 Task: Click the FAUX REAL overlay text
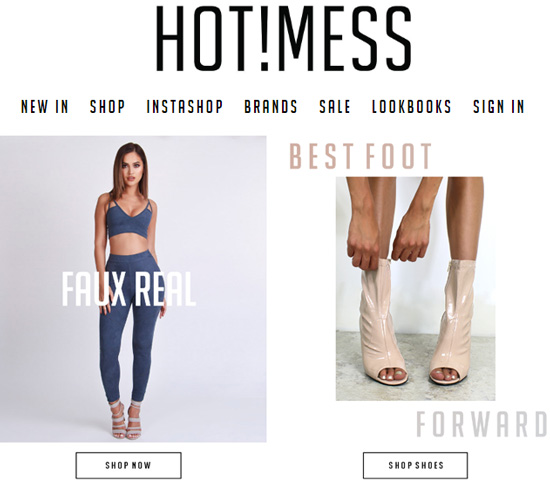(x=128, y=289)
